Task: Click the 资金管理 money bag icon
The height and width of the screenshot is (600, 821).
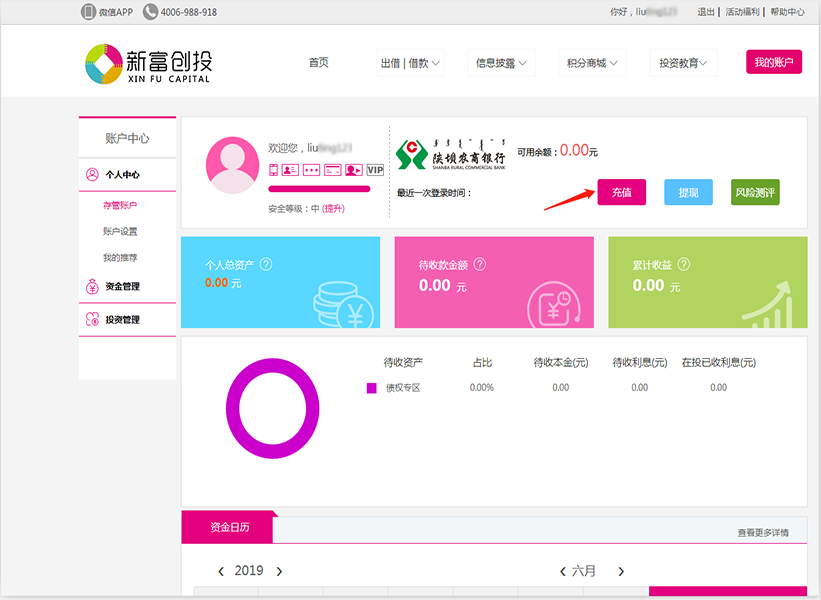Action: (x=92, y=286)
